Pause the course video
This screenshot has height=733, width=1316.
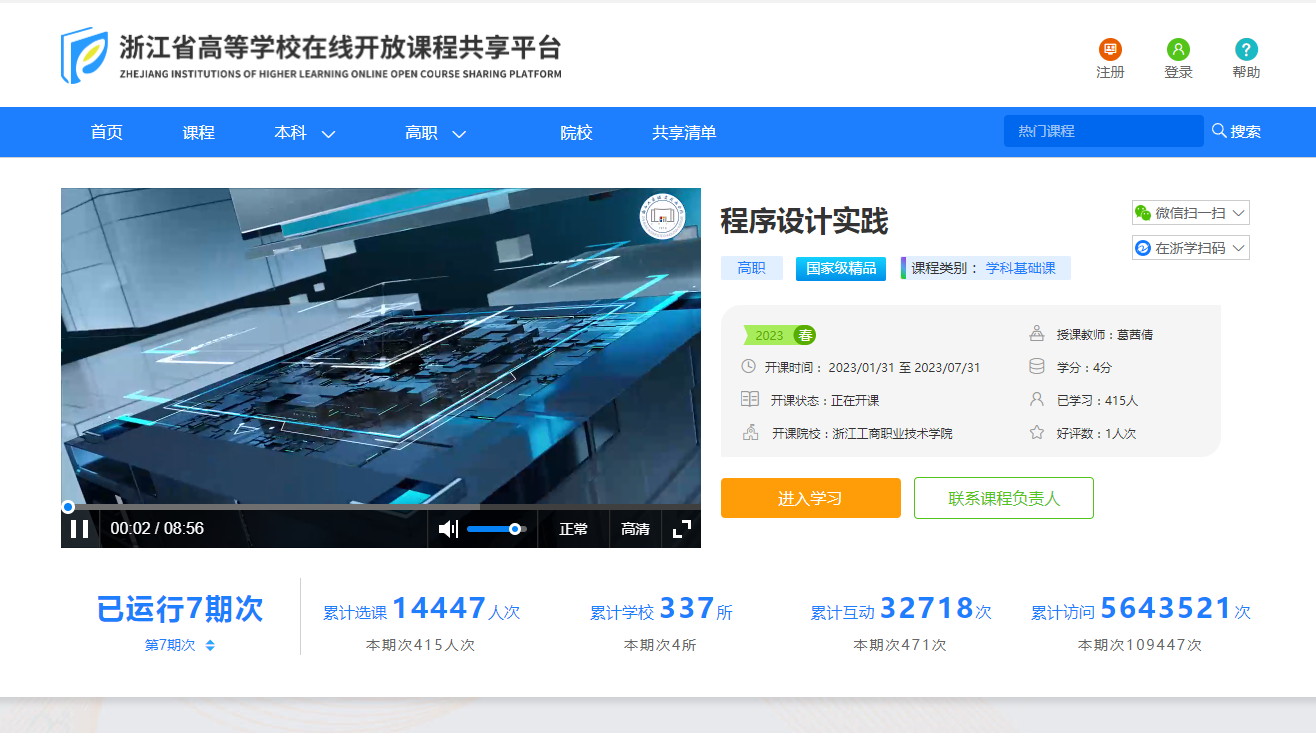80,529
